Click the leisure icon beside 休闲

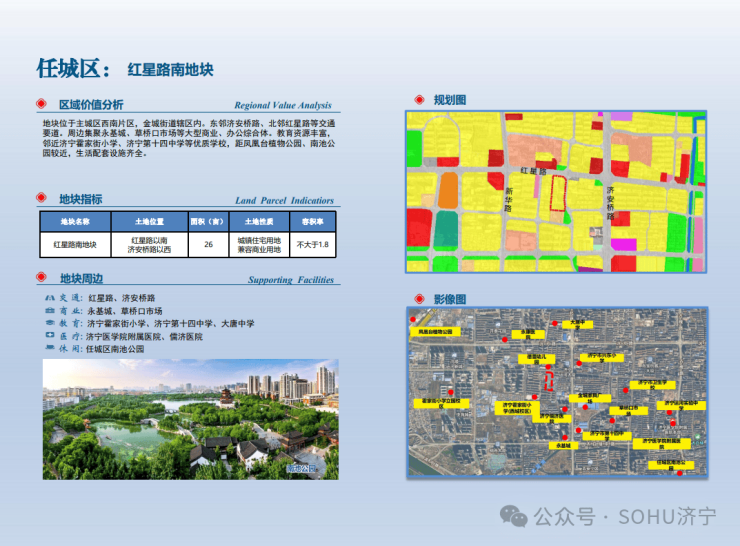(50, 348)
